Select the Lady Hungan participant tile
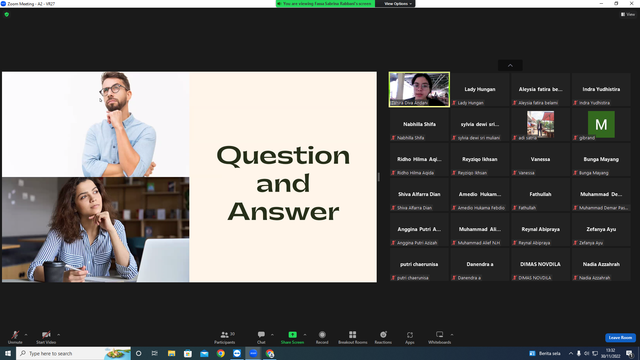 click(480, 89)
